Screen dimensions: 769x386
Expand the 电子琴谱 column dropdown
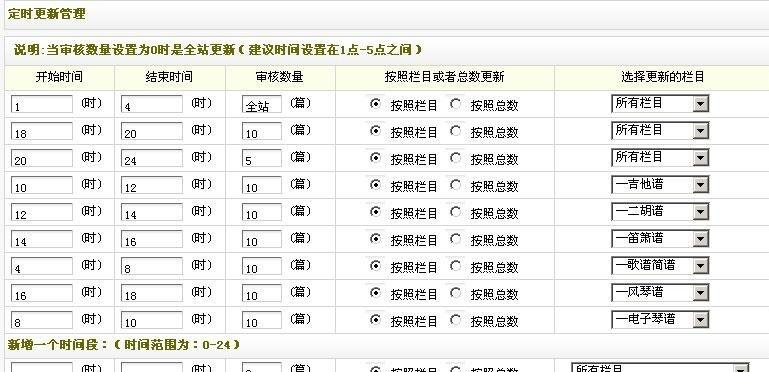(660, 319)
